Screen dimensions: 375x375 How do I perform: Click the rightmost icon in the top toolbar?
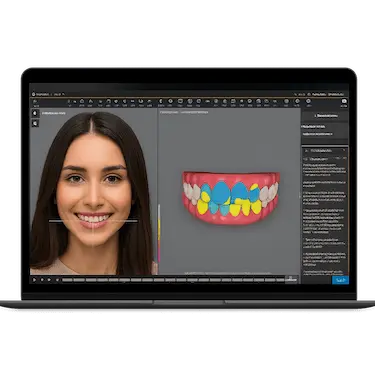point(344,102)
